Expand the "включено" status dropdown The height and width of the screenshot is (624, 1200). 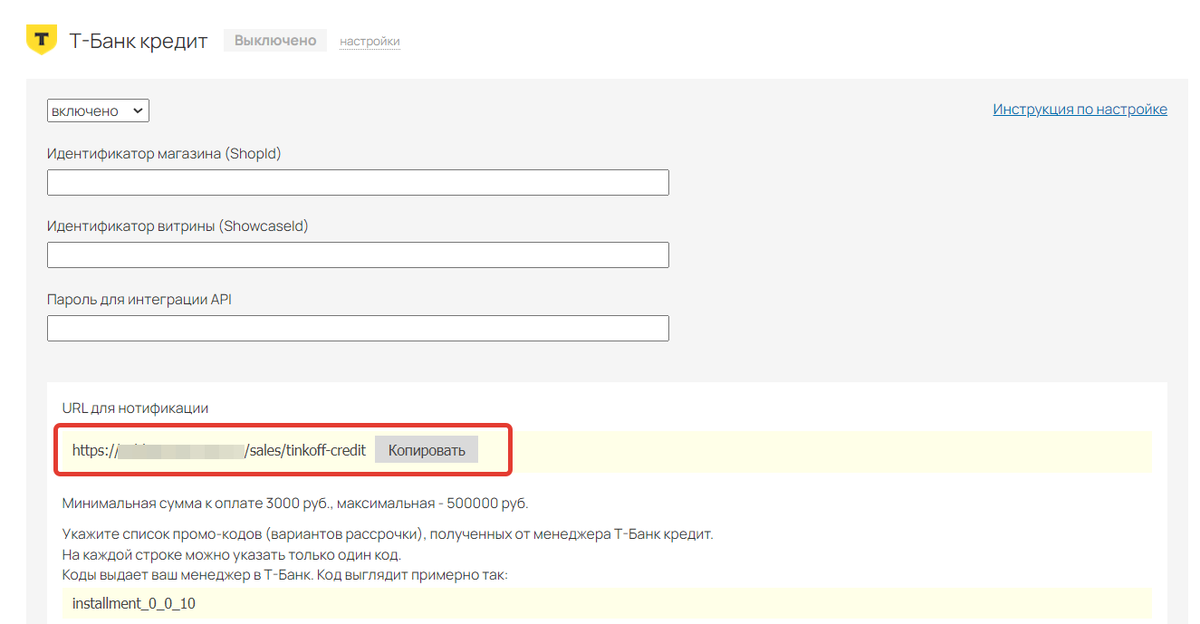[98, 111]
